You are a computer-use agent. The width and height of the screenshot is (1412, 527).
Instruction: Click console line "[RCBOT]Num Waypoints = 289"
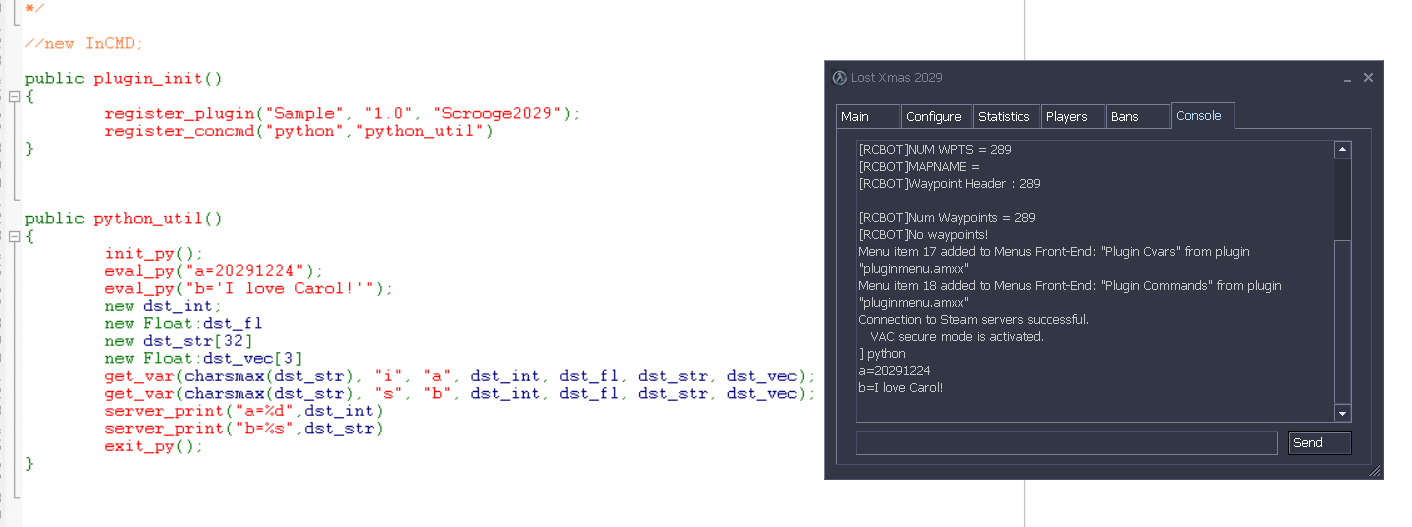pos(947,218)
